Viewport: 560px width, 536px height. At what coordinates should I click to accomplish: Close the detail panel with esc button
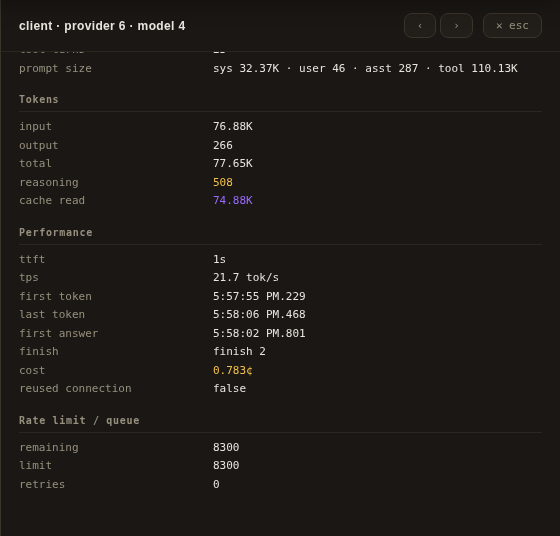coord(512,26)
